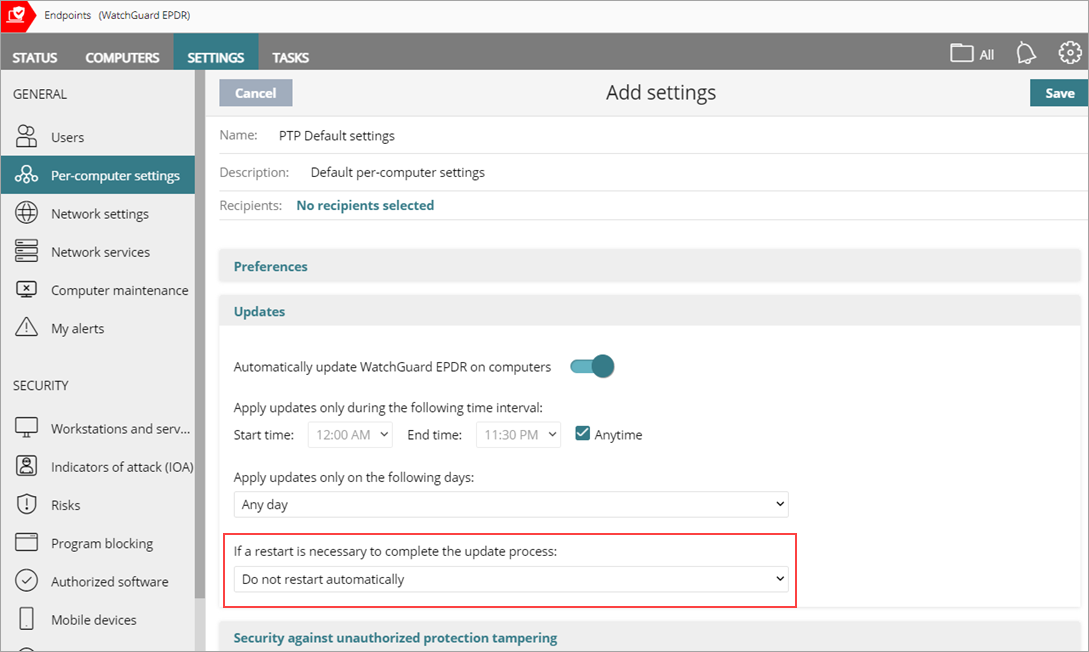1089x652 pixels.
Task: Open the restart behavior dropdown
Action: click(x=510, y=578)
